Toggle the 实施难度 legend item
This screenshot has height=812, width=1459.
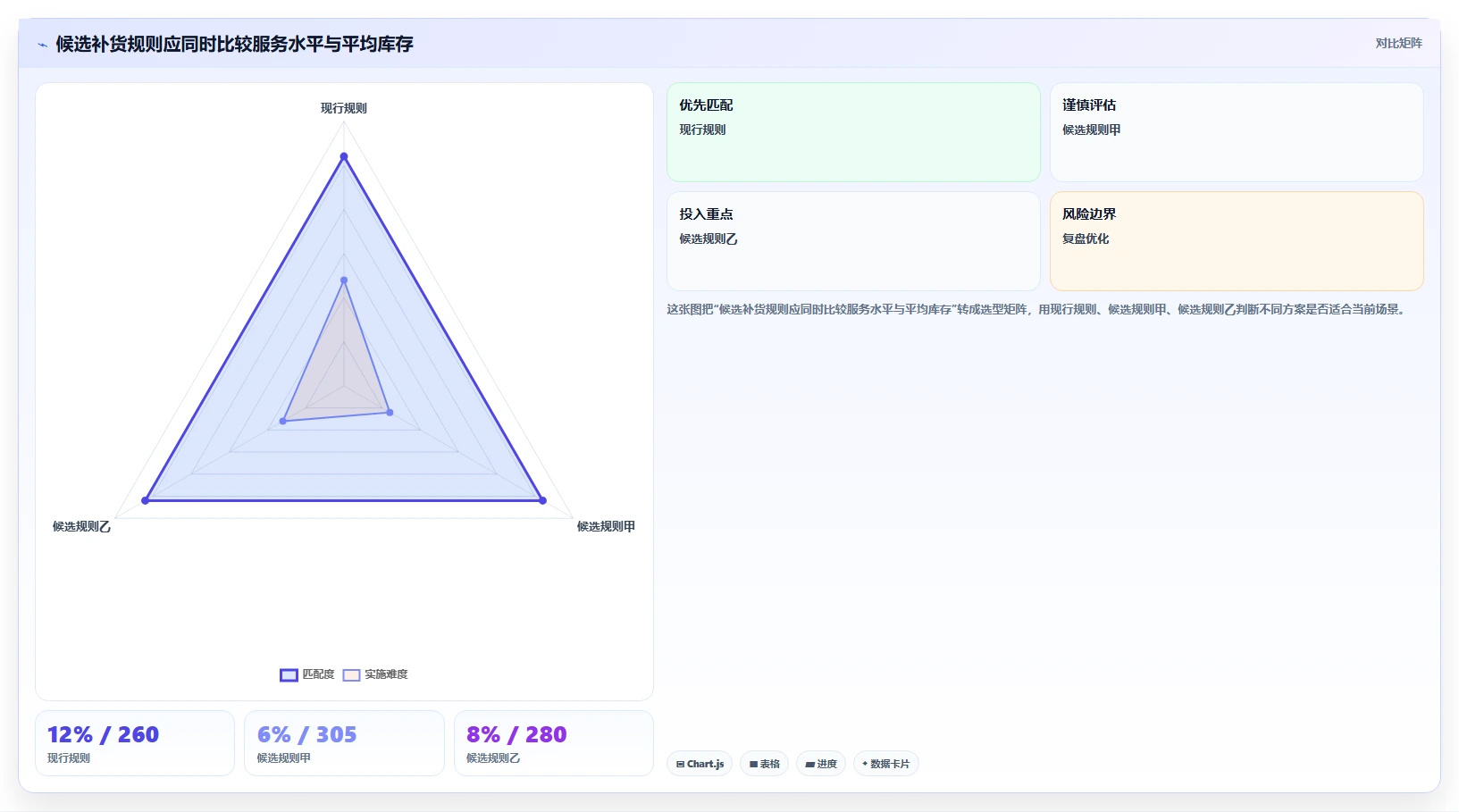(x=375, y=674)
